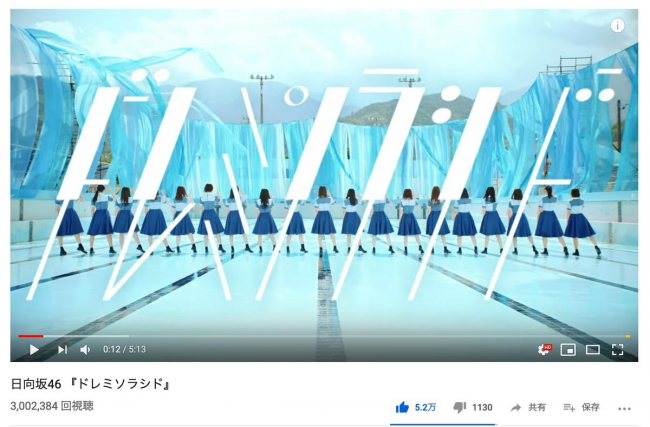Image resolution: width=650 pixels, height=427 pixels.
Task: Seek along the video progress bar
Action: (324, 336)
